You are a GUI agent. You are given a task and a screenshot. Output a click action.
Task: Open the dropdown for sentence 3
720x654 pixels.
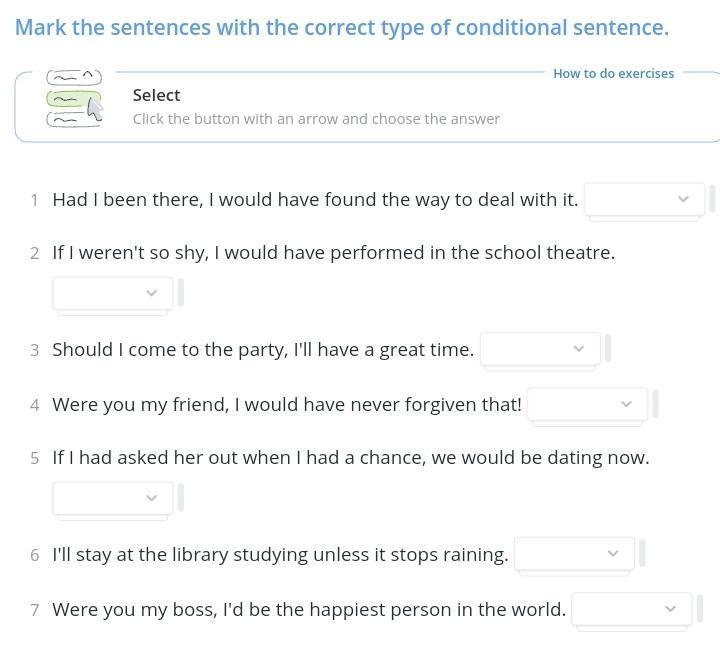[540, 349]
